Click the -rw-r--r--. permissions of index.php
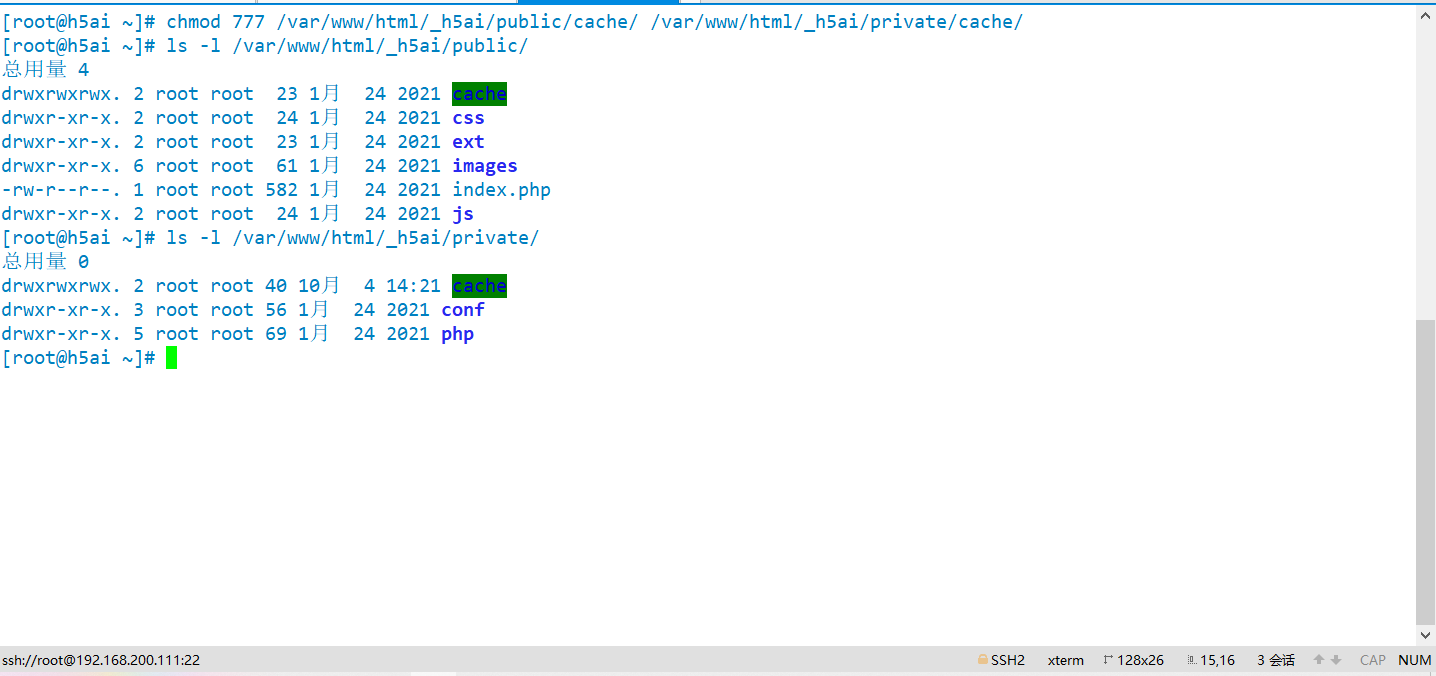This screenshot has height=676, width=1436. coord(62,190)
